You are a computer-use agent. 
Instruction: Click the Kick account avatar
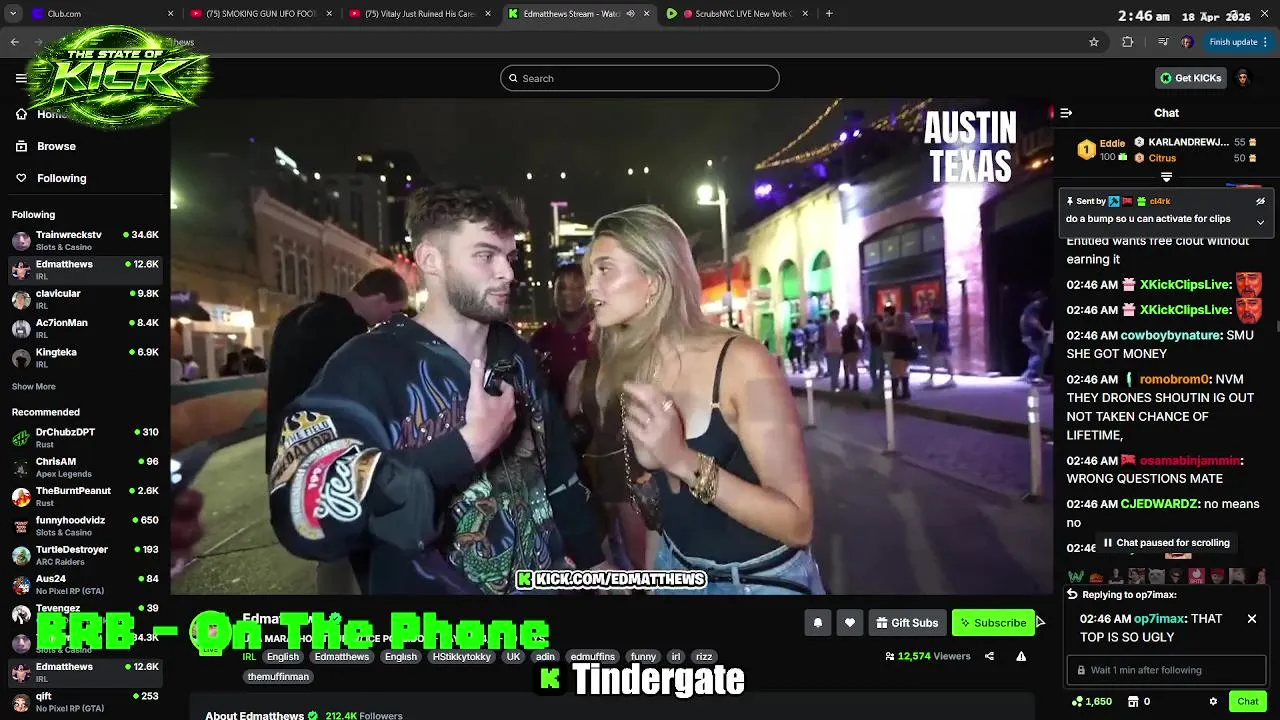click(1243, 78)
